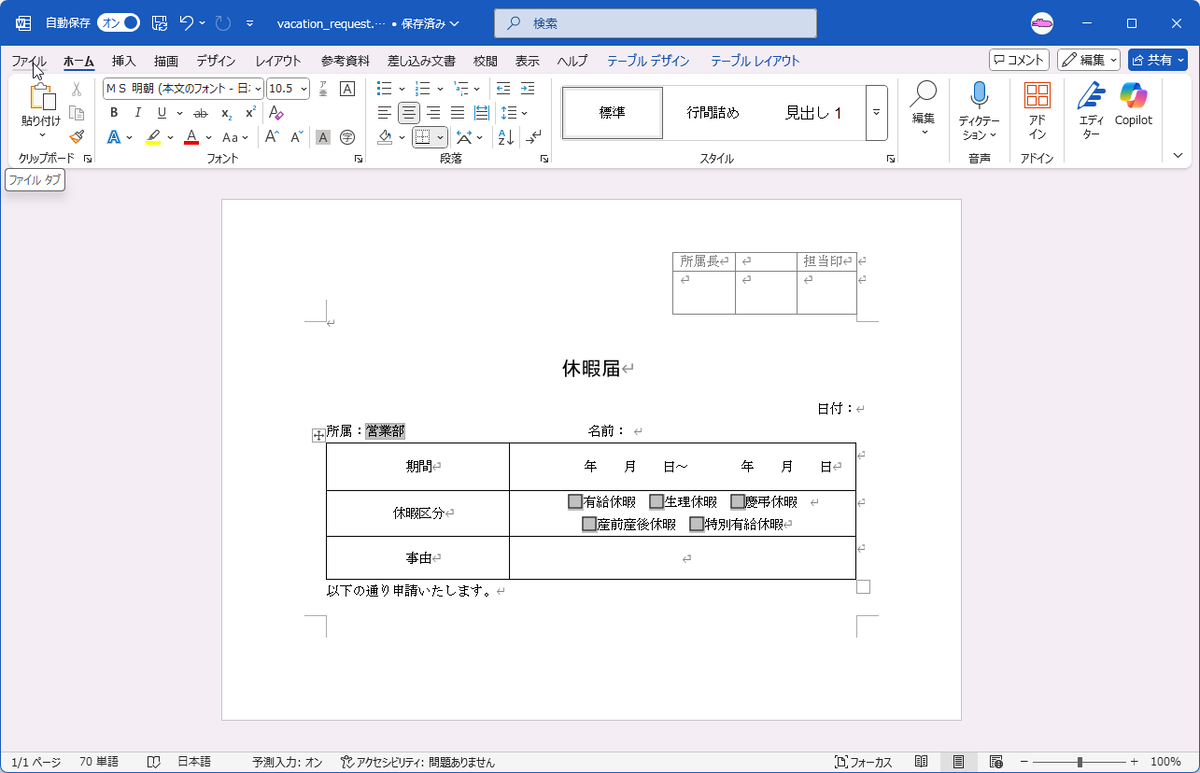Decrease paragraph indent
1200x773 pixels.
tap(503, 88)
